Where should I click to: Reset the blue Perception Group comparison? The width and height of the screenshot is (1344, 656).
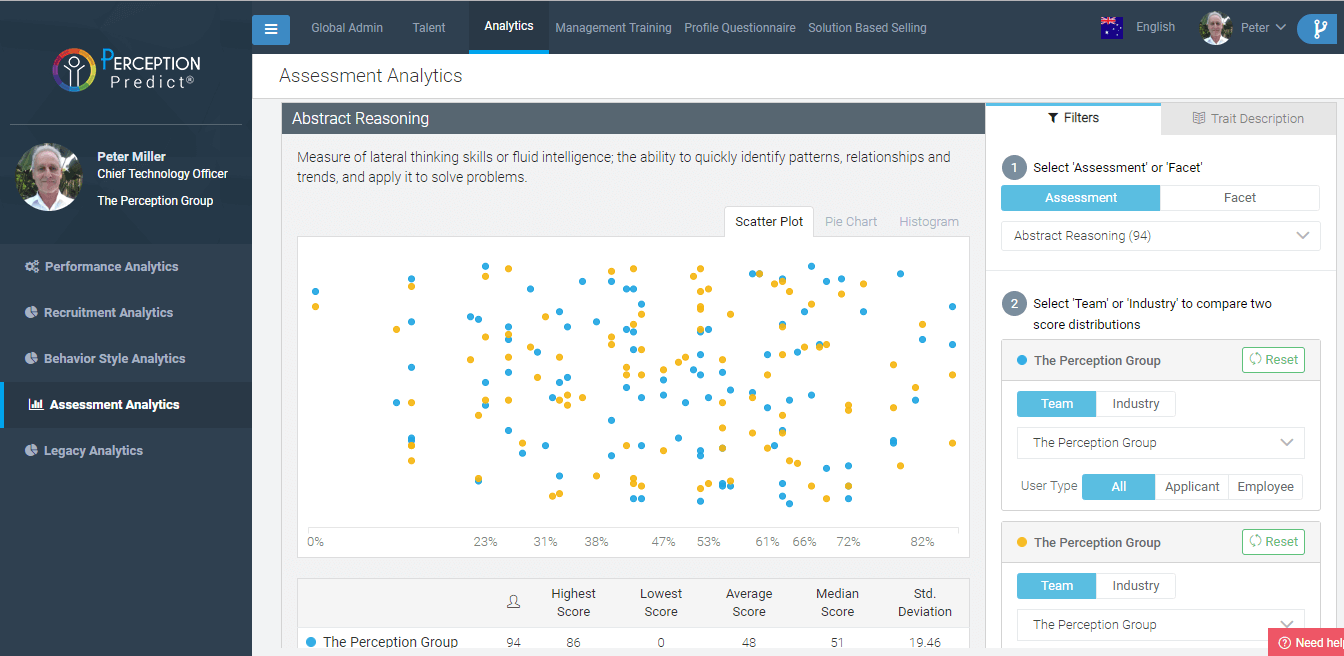point(1273,360)
